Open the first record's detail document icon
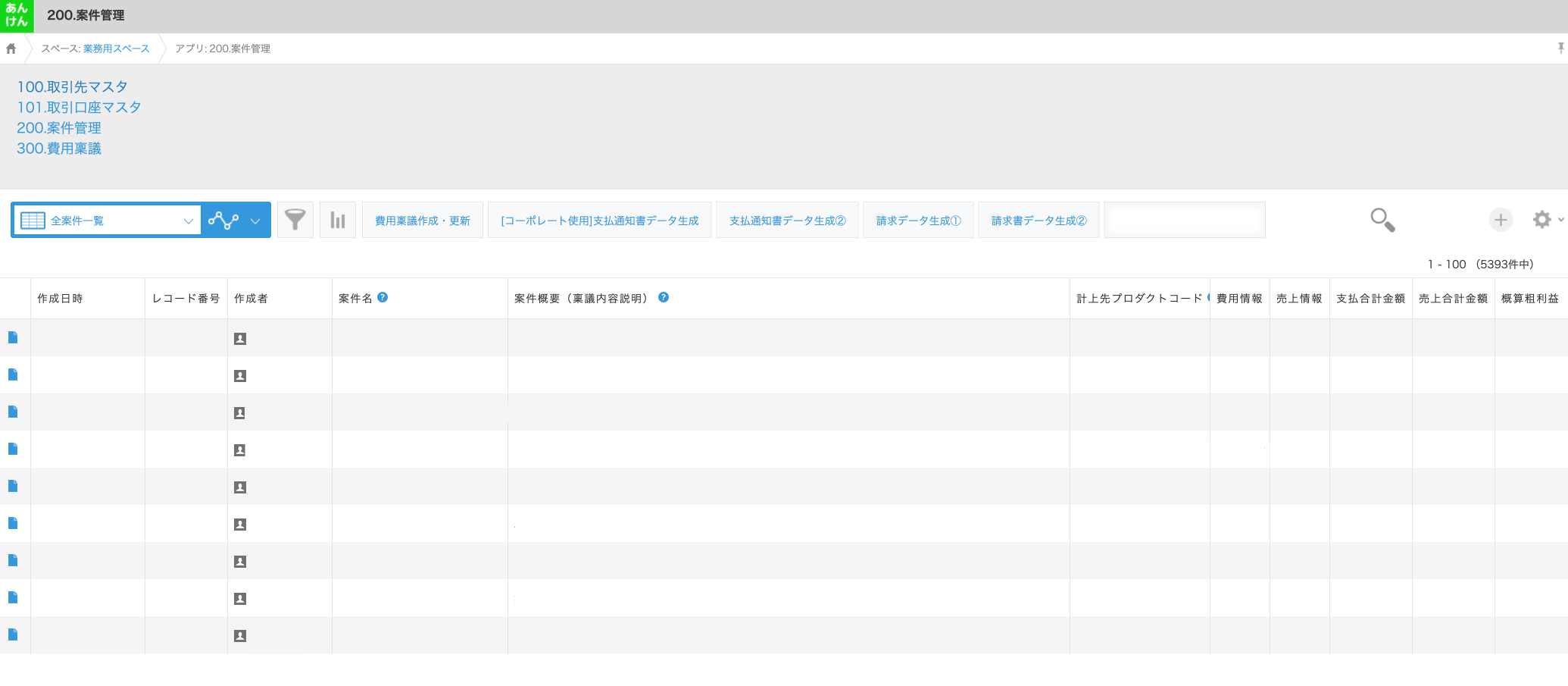Image resolution: width=1568 pixels, height=686 pixels. pos(13,337)
